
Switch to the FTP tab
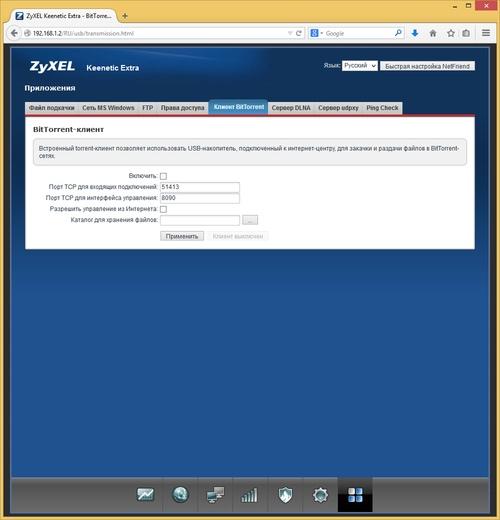point(147,108)
